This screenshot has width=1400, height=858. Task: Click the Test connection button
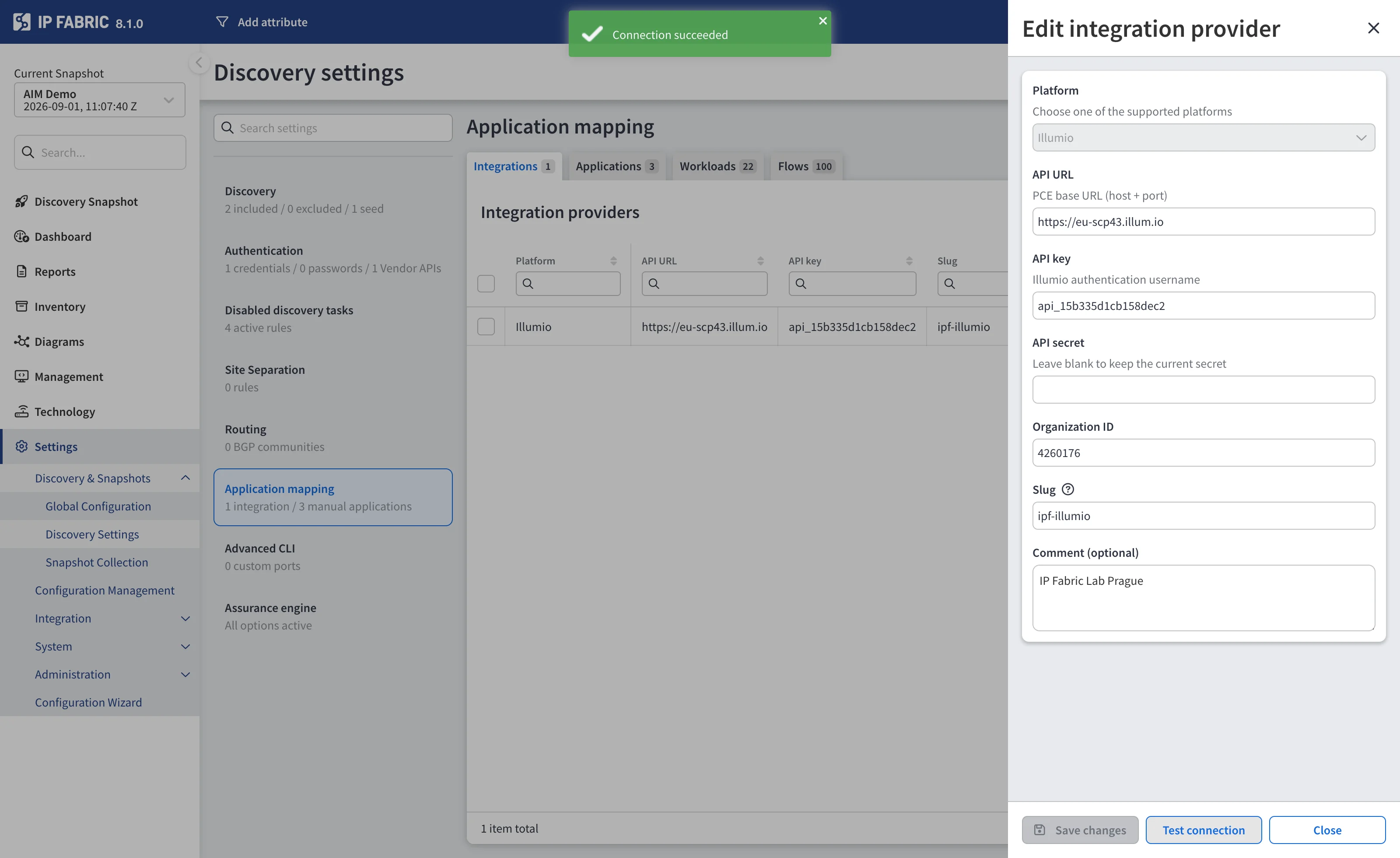pos(1203,830)
